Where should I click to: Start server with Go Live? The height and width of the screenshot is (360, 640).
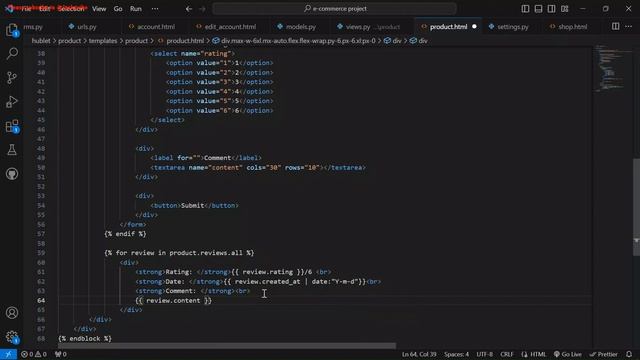(568, 354)
